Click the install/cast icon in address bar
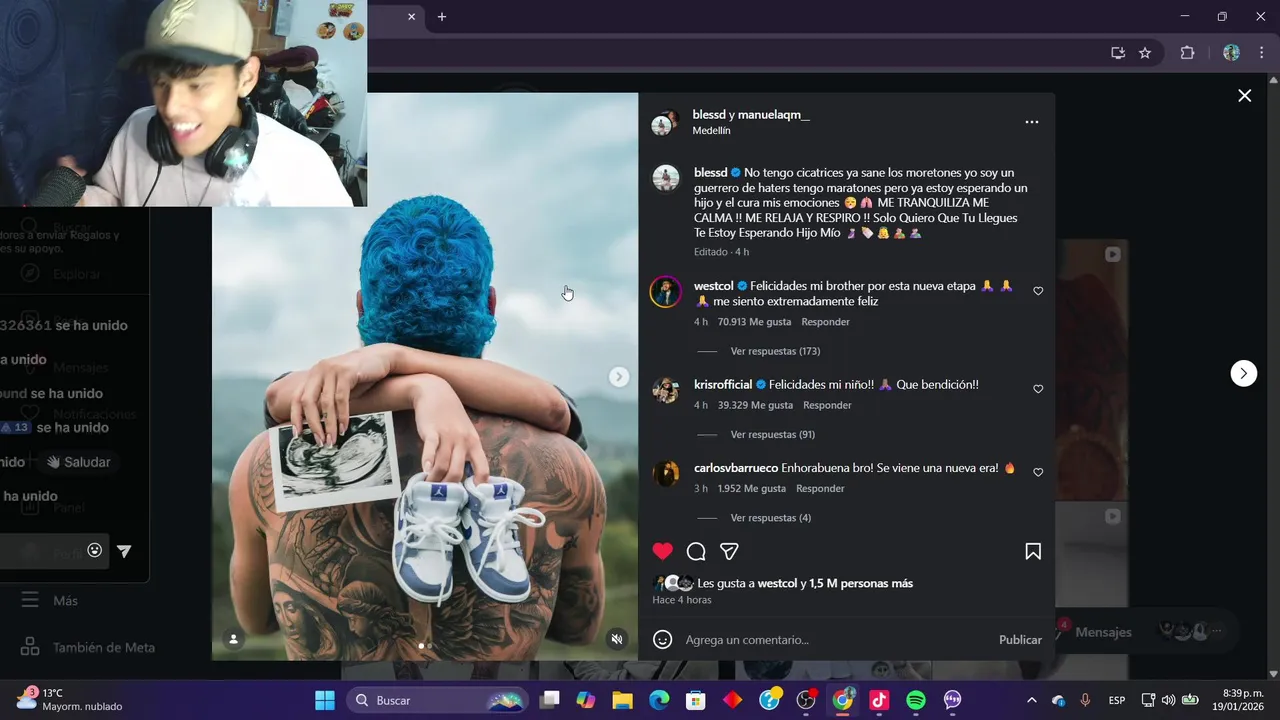 pos(1118,53)
